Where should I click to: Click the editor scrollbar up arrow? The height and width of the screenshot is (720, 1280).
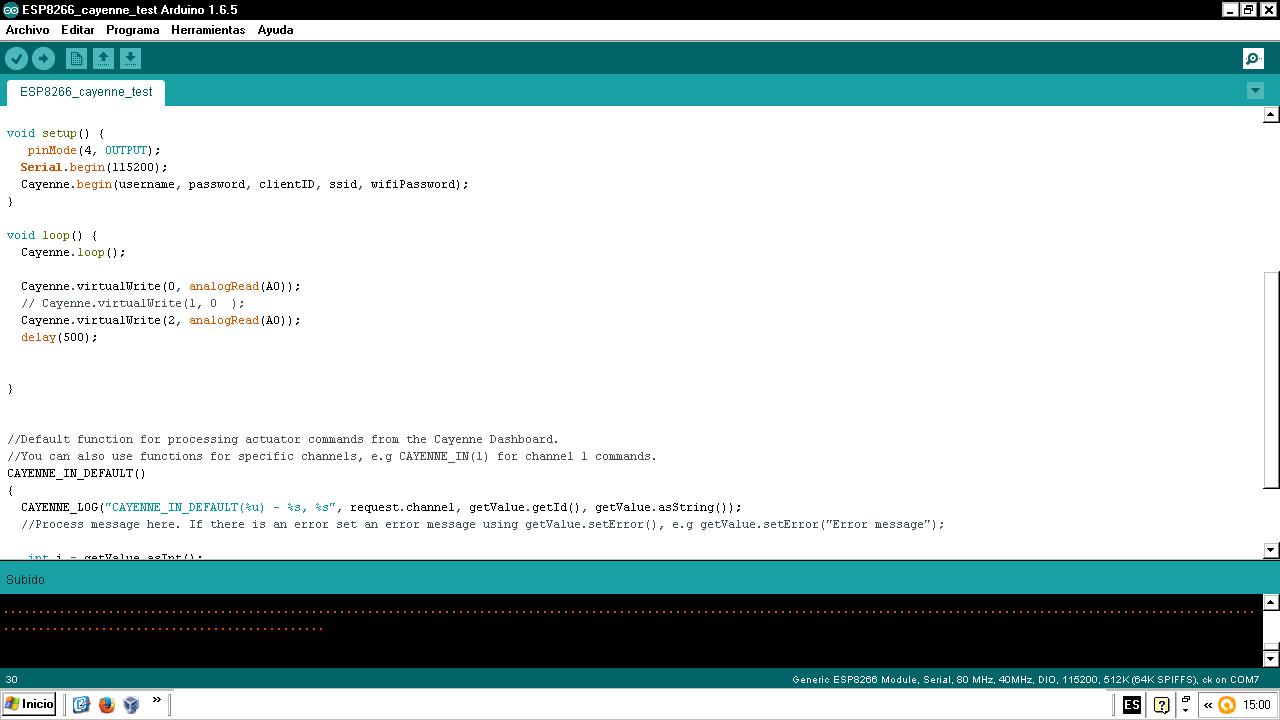point(1271,115)
